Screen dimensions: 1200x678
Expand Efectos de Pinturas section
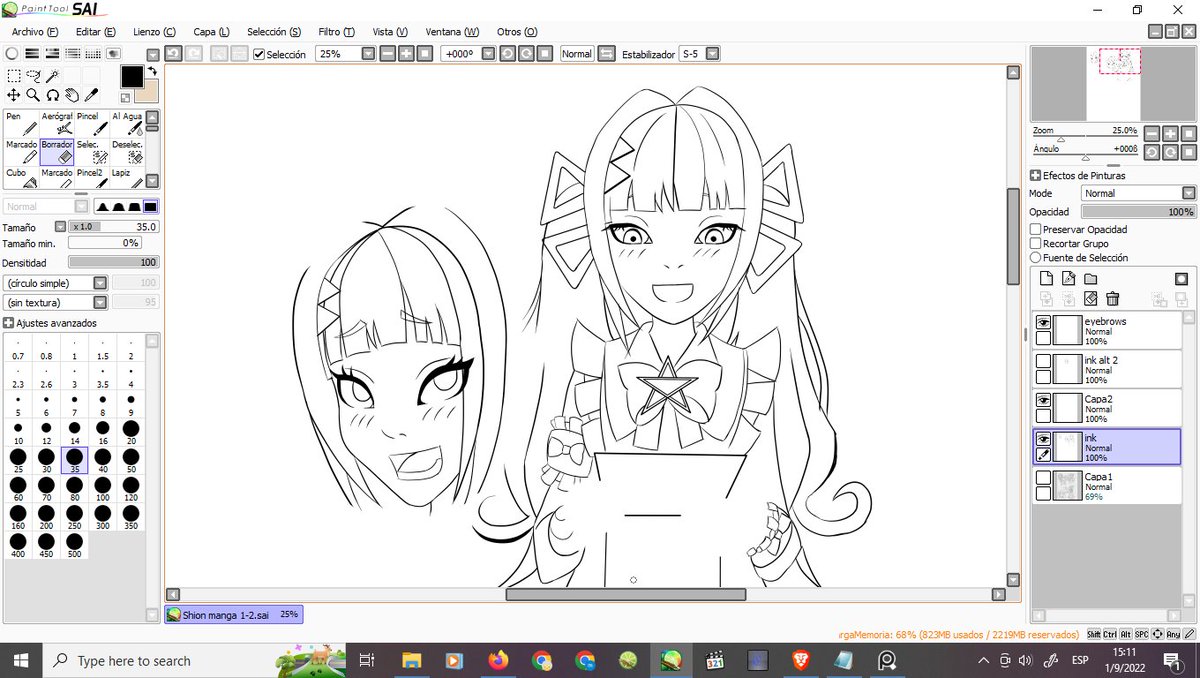(x=1036, y=175)
